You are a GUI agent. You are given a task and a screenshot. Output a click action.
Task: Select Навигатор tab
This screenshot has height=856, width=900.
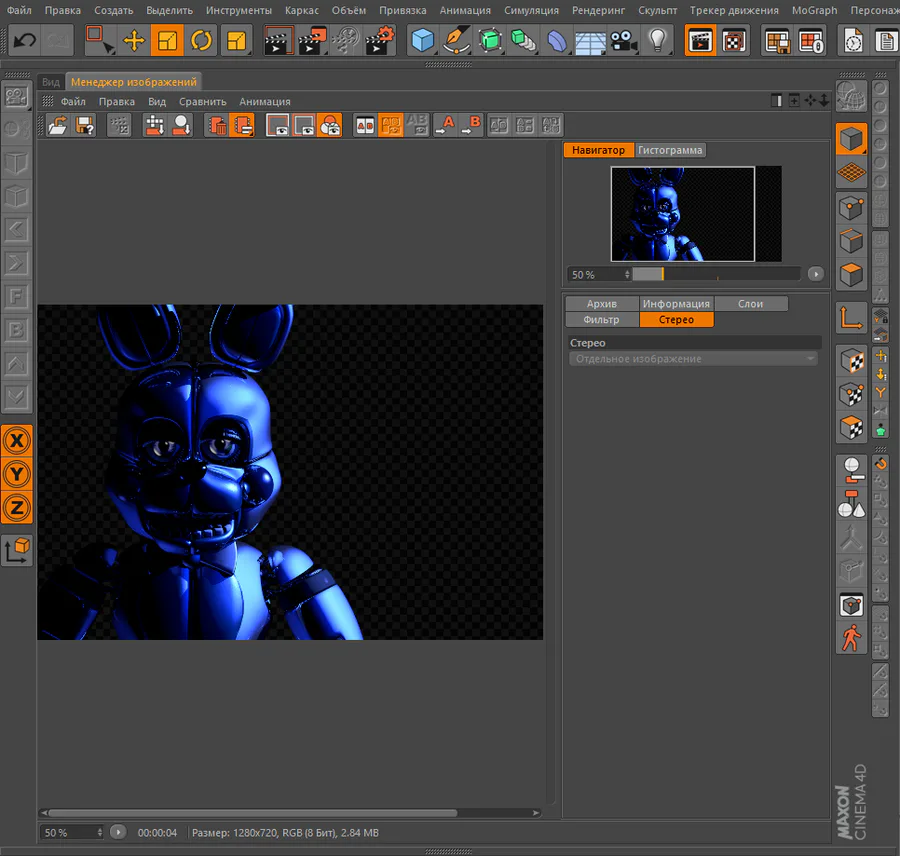coord(598,150)
